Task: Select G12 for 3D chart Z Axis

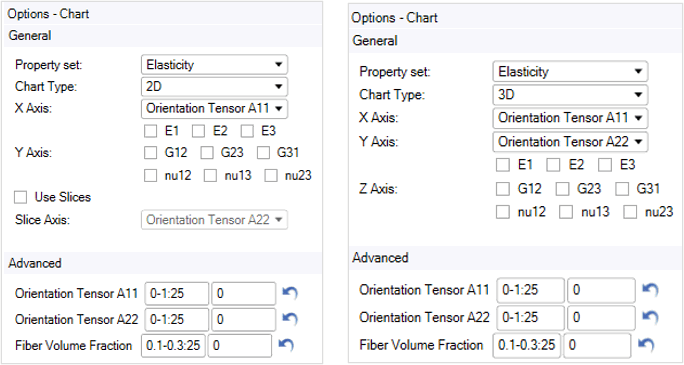Action: [x=503, y=189]
